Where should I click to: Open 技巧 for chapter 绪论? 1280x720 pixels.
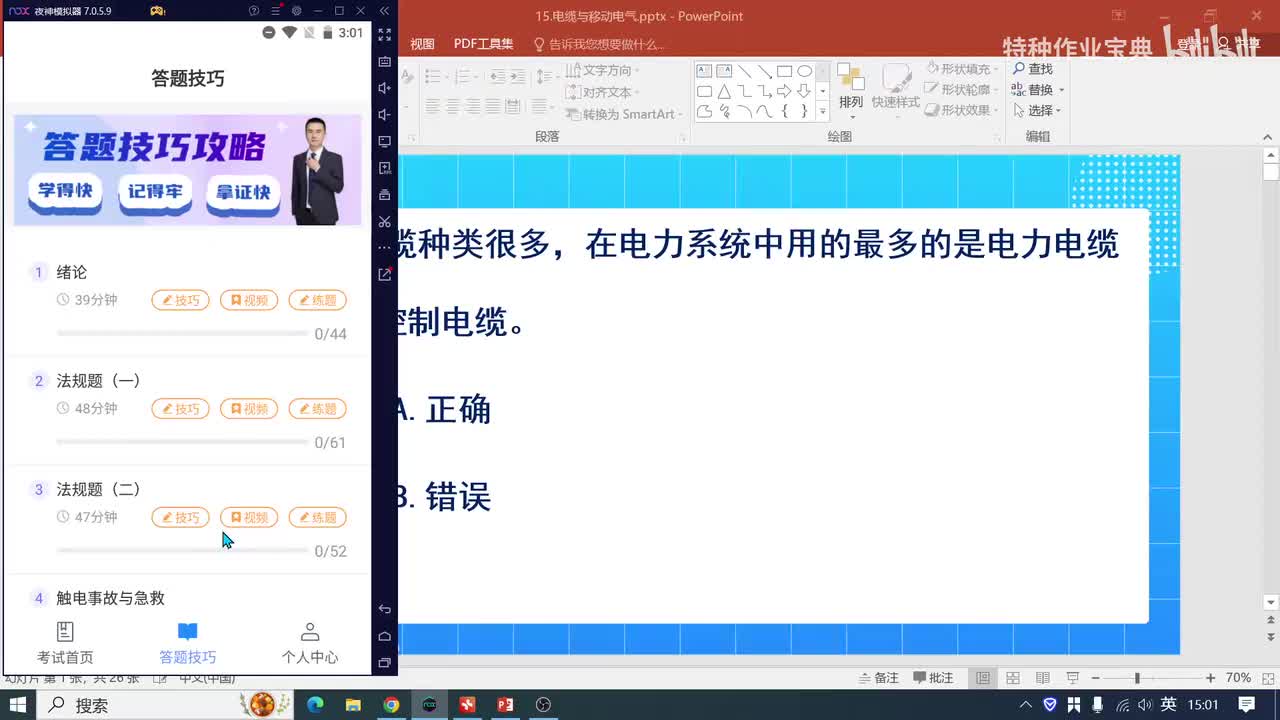180,300
